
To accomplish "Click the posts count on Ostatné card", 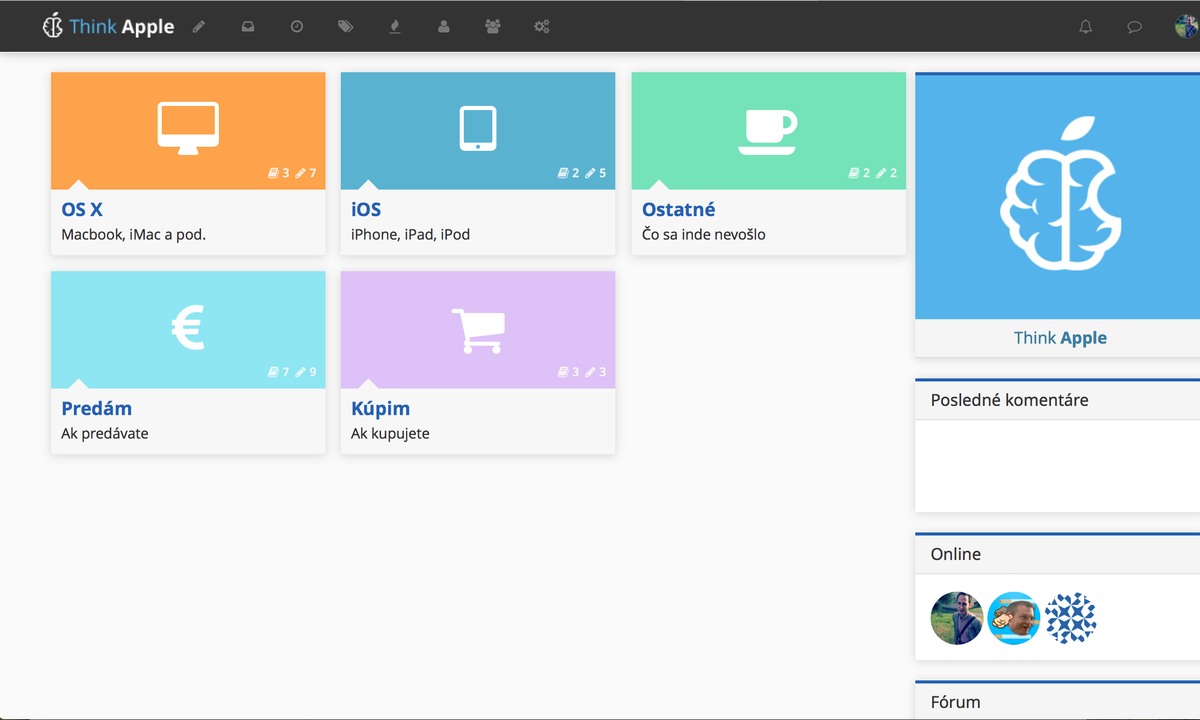I will (x=887, y=173).
